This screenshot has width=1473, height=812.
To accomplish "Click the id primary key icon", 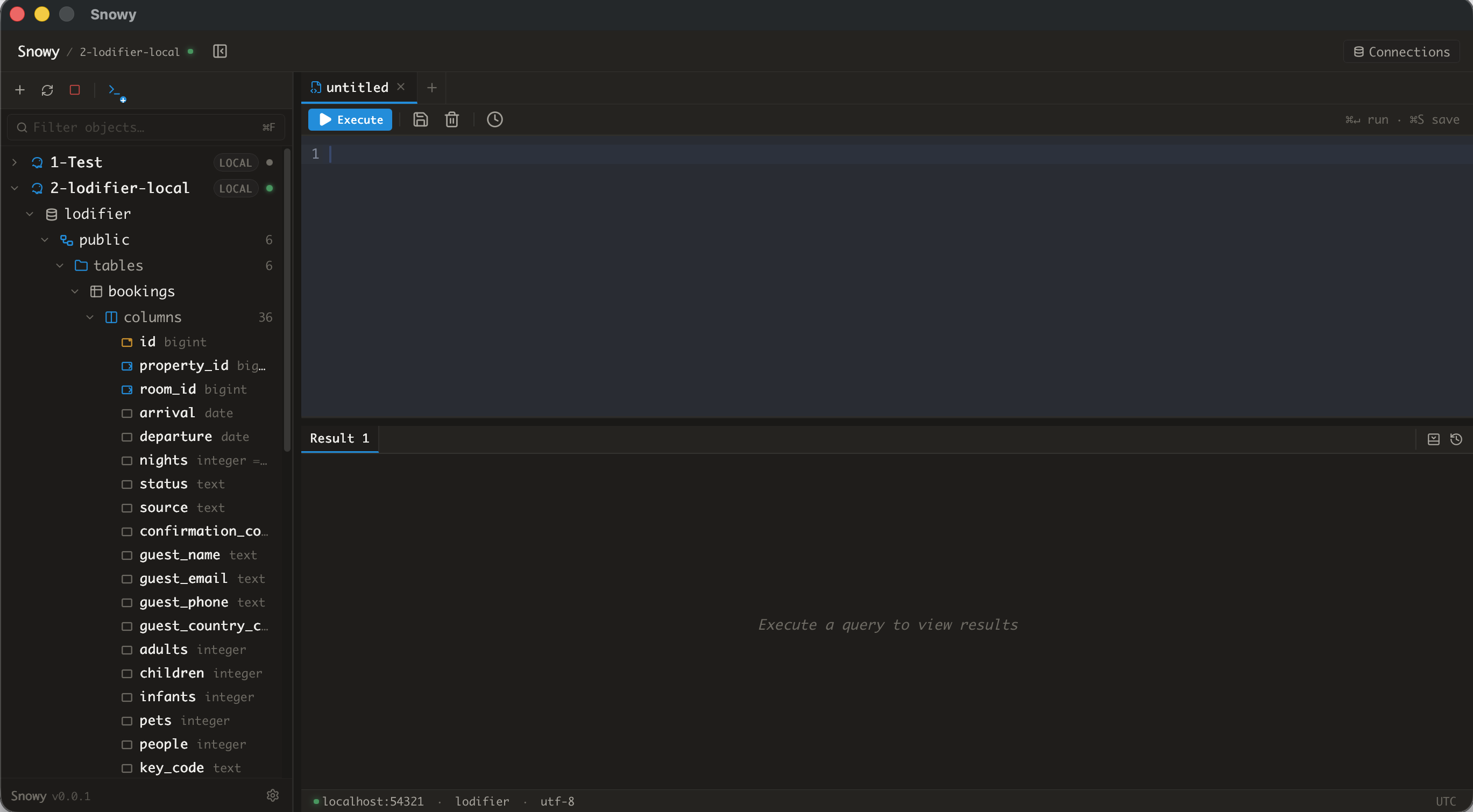I will (x=127, y=343).
